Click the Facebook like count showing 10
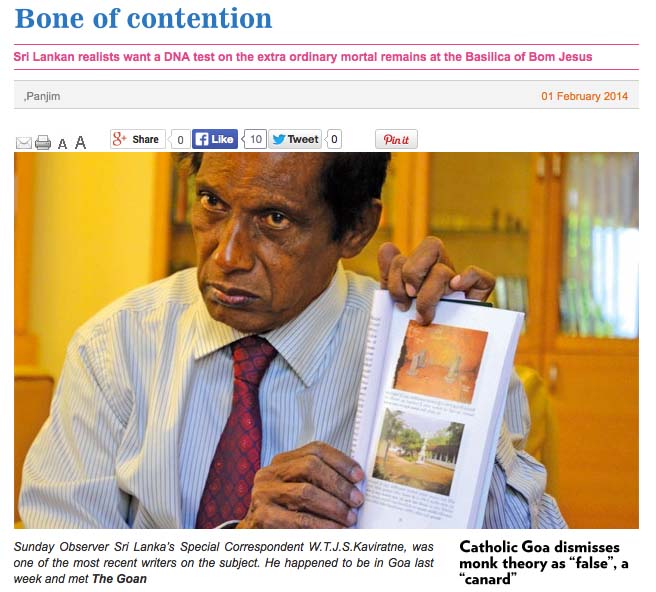The width and height of the screenshot is (656, 592). pyautogui.click(x=255, y=139)
